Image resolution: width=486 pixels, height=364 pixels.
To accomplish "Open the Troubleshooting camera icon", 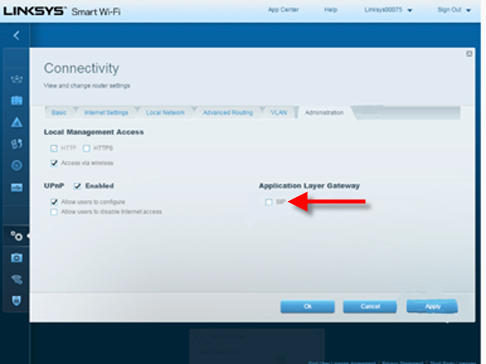I will point(17,258).
